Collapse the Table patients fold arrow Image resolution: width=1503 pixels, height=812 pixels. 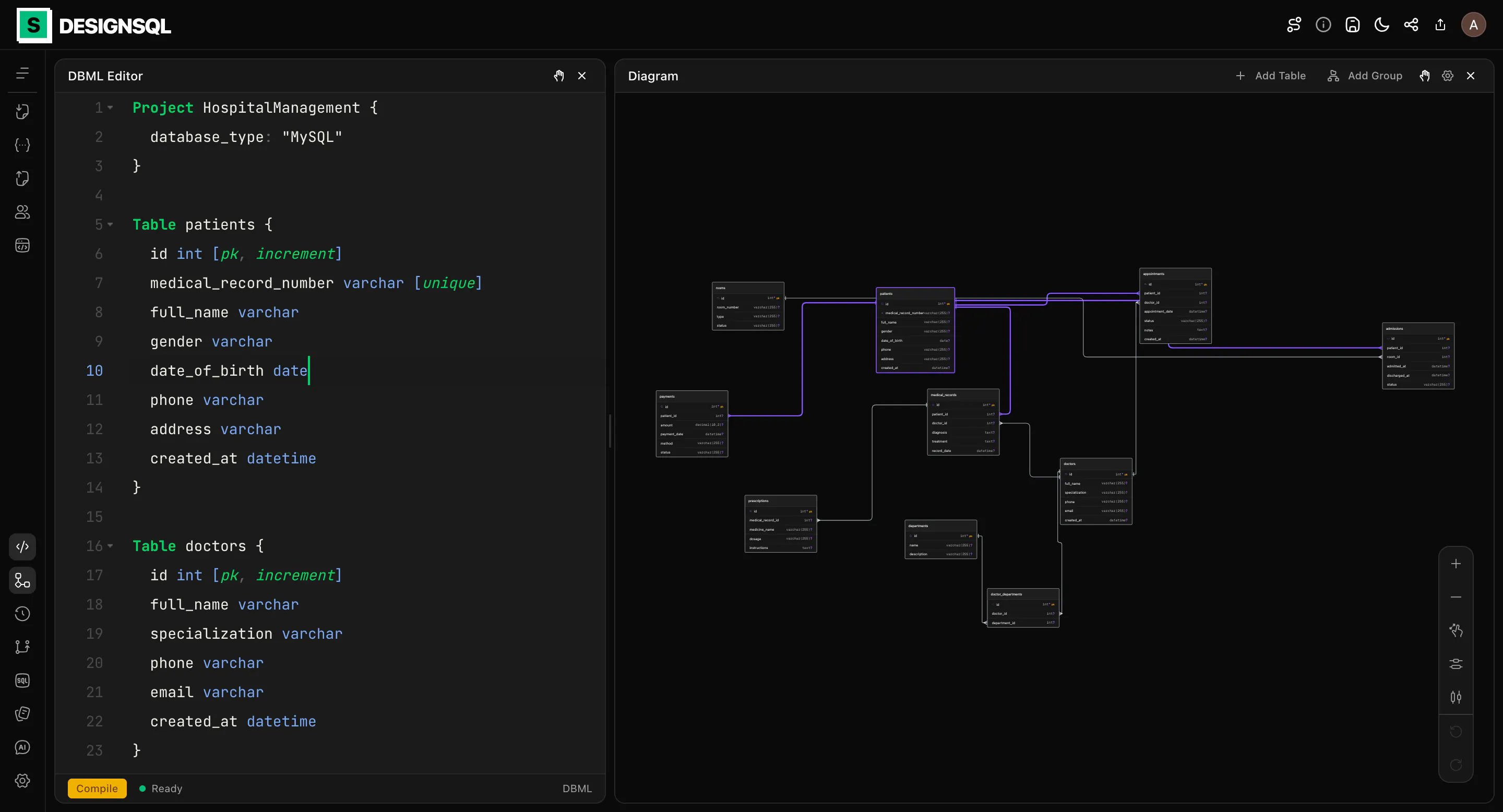(x=110, y=224)
